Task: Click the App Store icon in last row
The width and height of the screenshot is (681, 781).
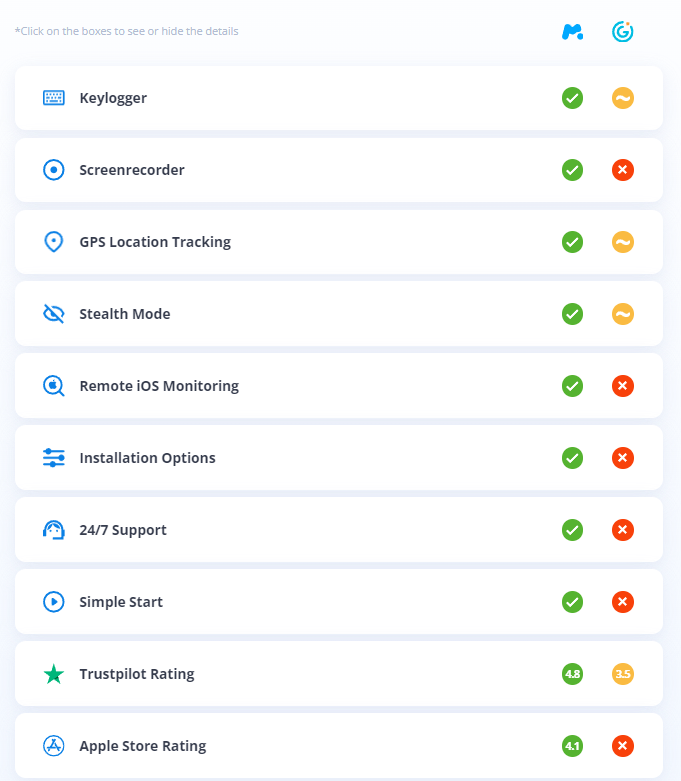Action: pos(53,746)
